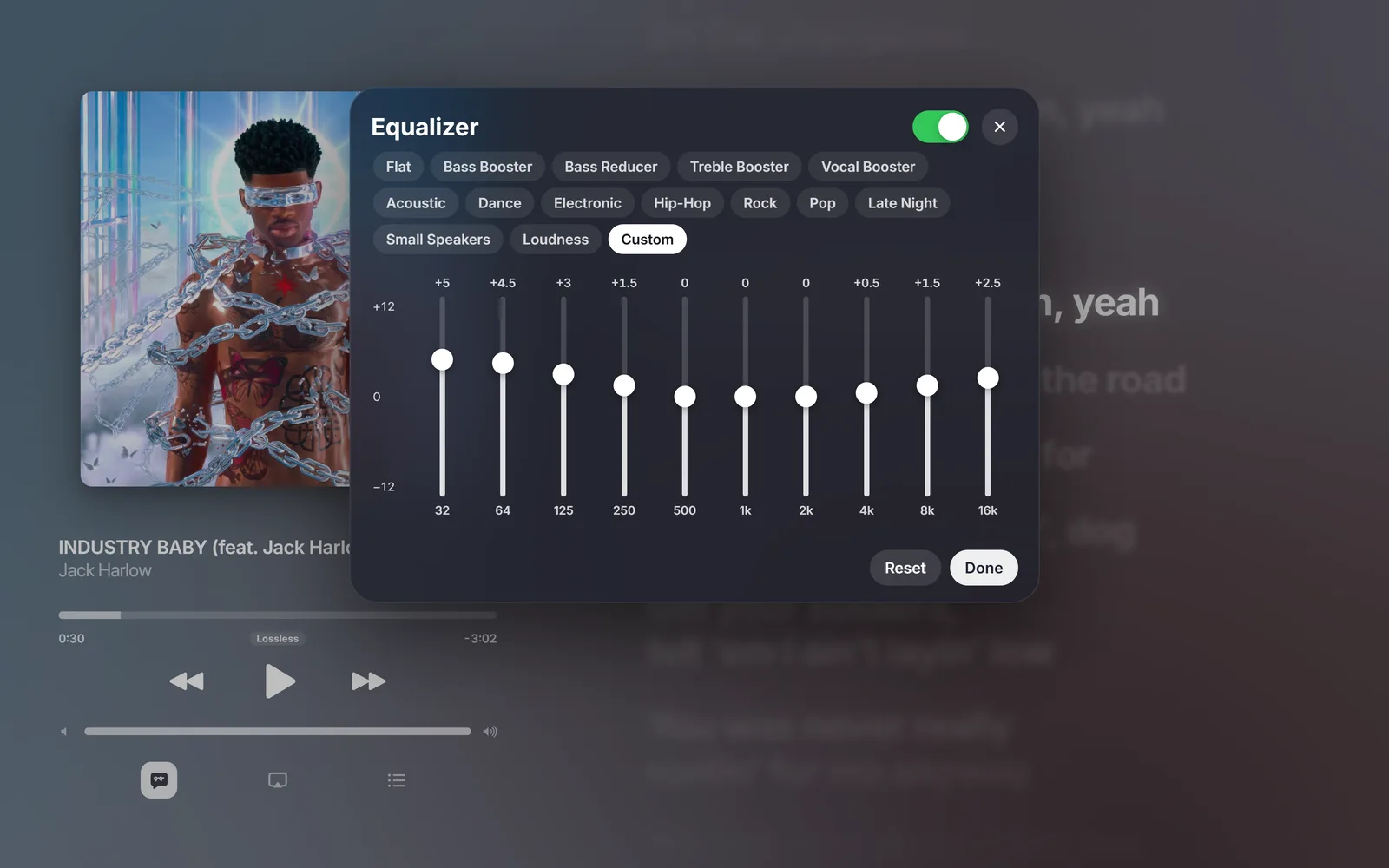
Task: Click the 8k band slider knob
Action: click(x=927, y=385)
